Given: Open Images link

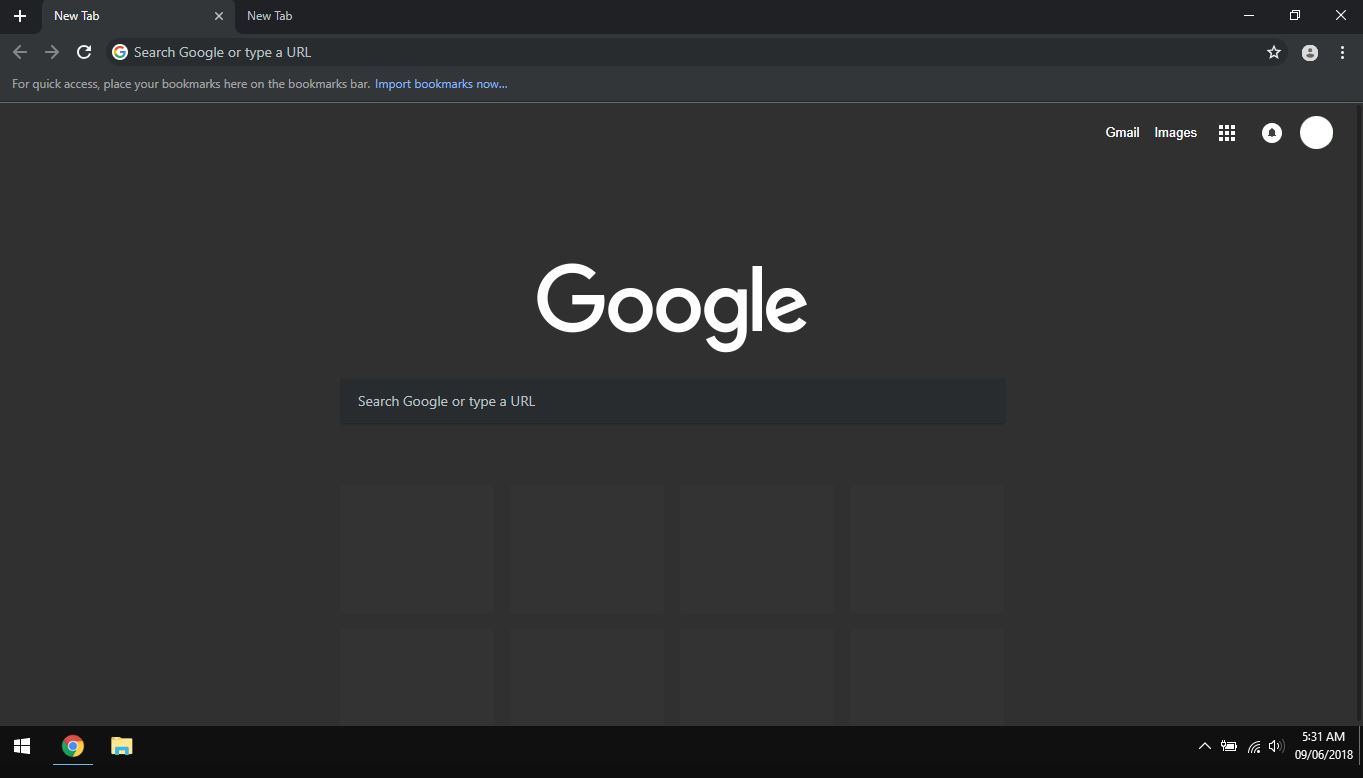Looking at the screenshot, I should click(1175, 132).
